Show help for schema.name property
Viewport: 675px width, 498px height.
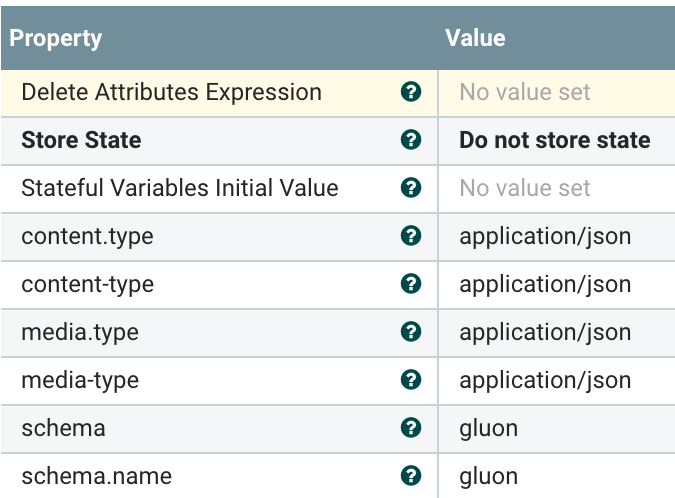[x=410, y=476]
